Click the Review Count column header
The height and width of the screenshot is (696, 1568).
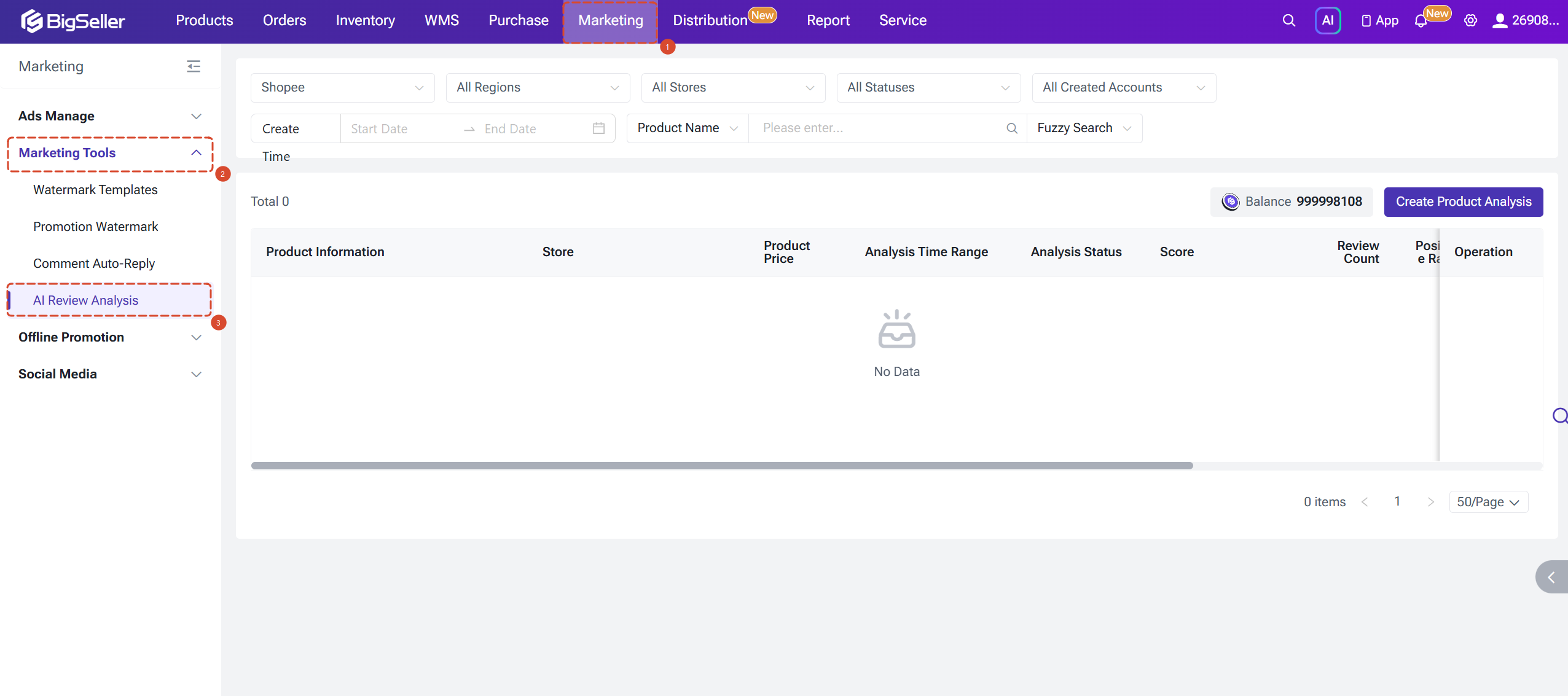1358,252
